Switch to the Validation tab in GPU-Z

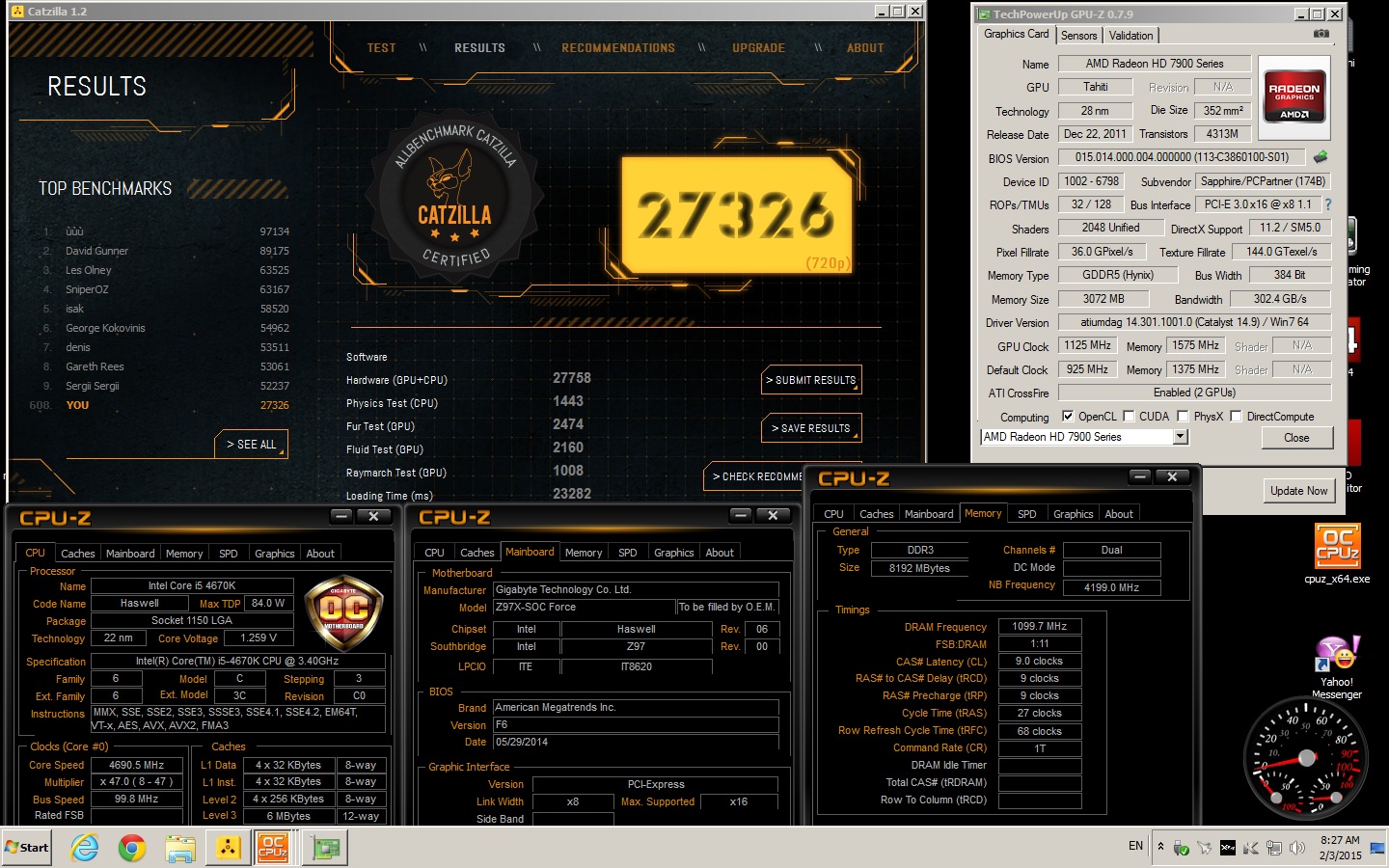1130,35
